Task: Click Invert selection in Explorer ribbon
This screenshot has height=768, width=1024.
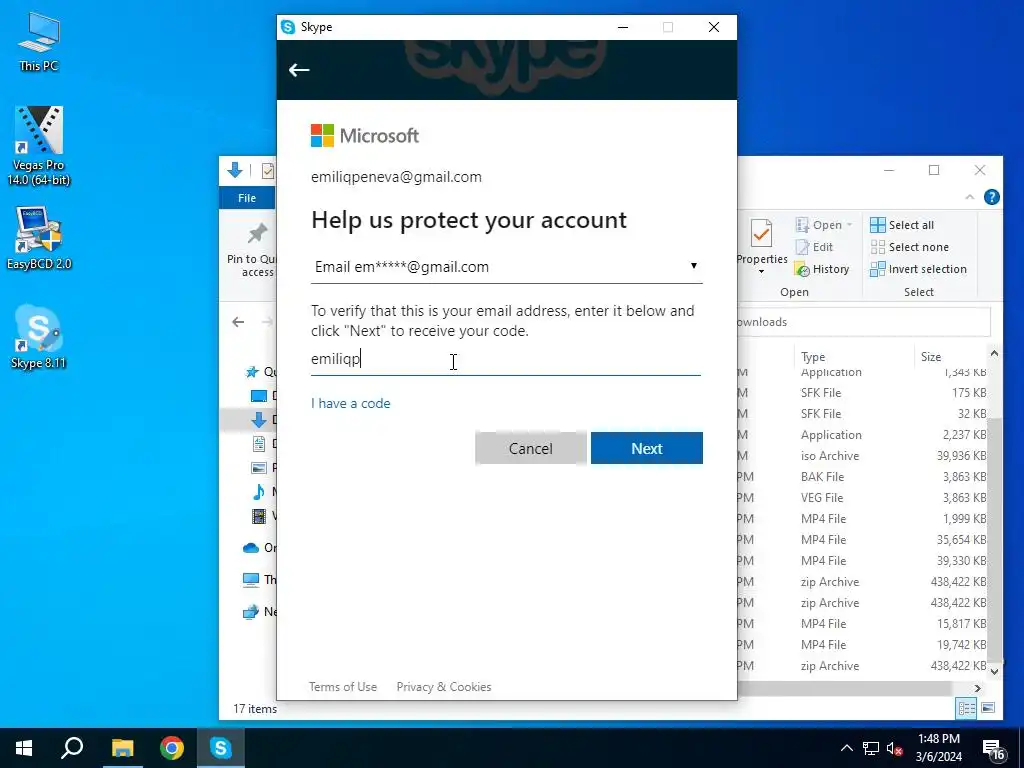Action: [918, 269]
